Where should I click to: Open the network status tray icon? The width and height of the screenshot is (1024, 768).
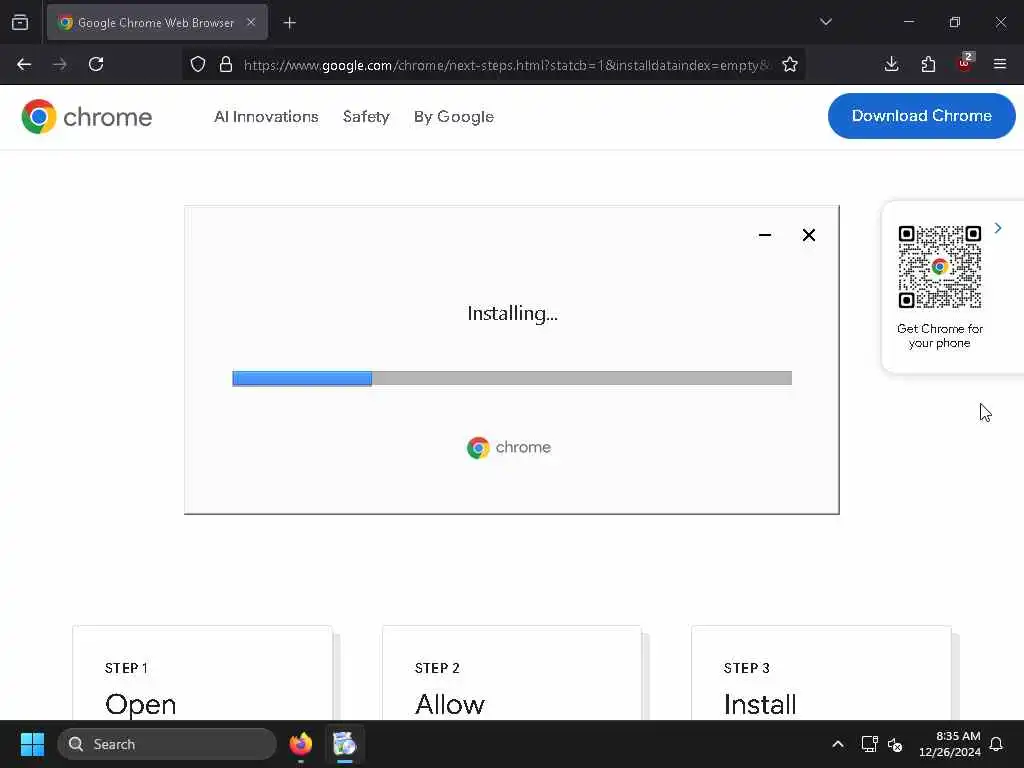tap(869, 744)
